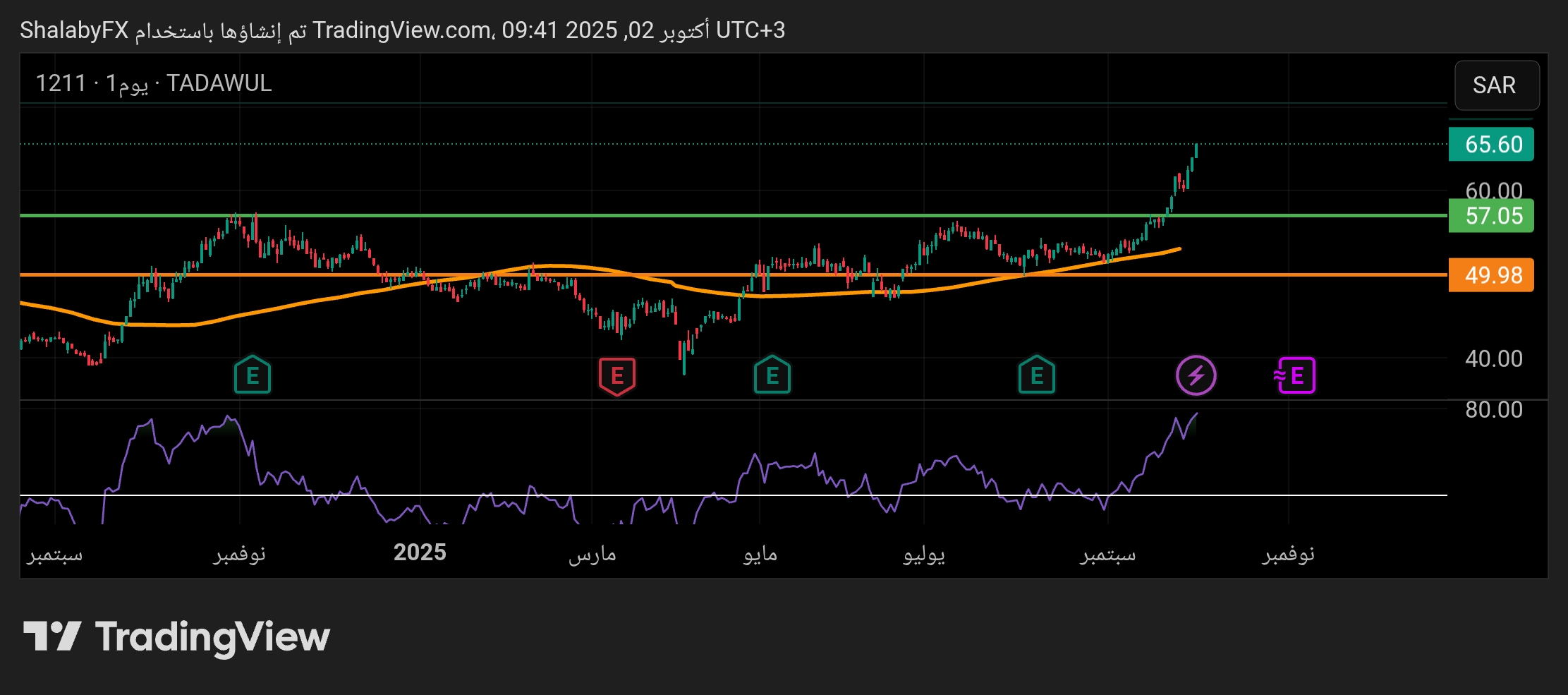Select the green 57.05 resistance level label
This screenshot has width=1568, height=695.
point(1492,216)
